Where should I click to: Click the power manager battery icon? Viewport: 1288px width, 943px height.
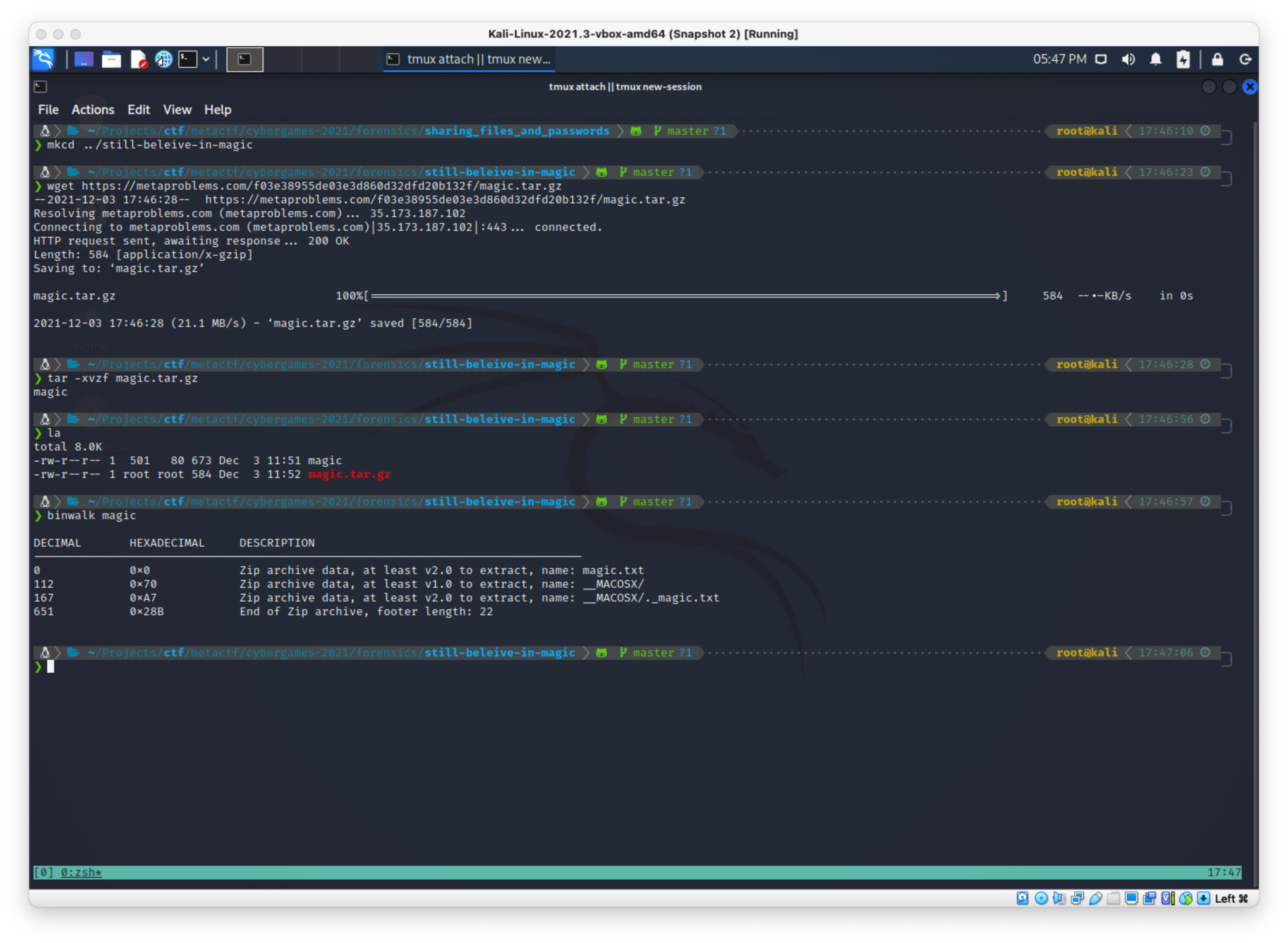1183,59
